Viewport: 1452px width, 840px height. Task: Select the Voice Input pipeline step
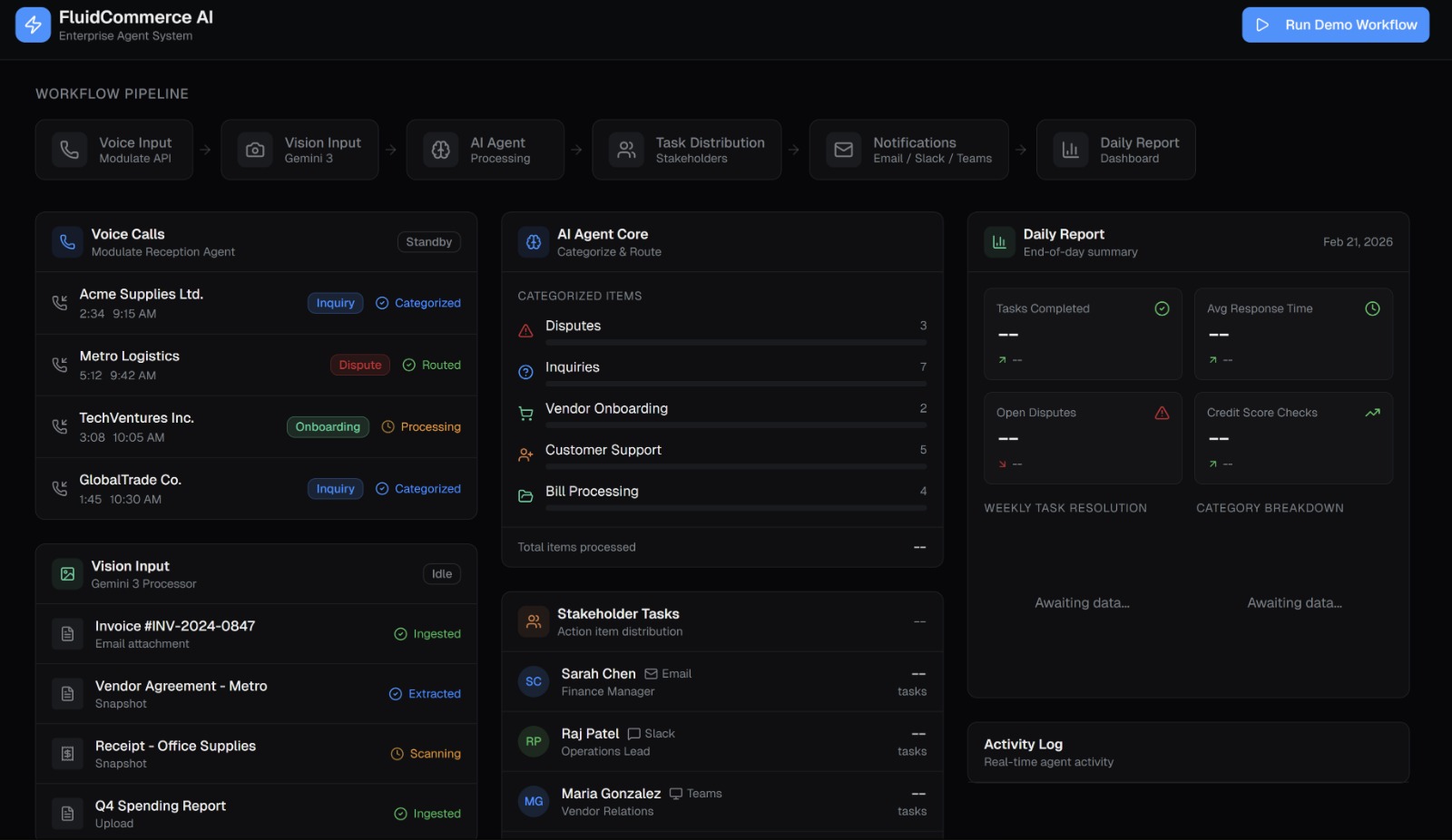(x=114, y=150)
